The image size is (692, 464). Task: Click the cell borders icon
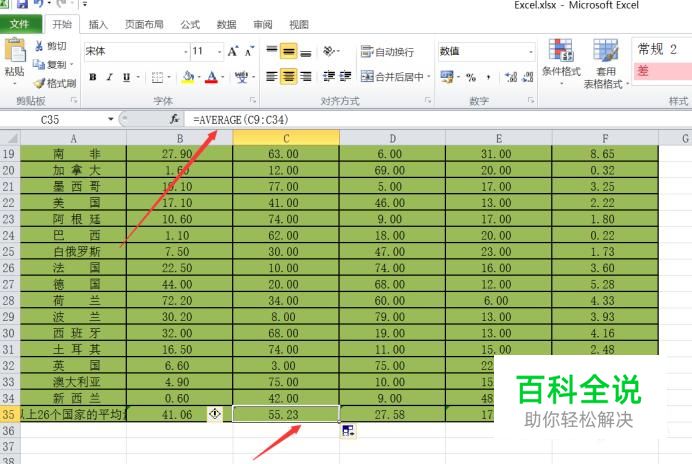point(157,78)
